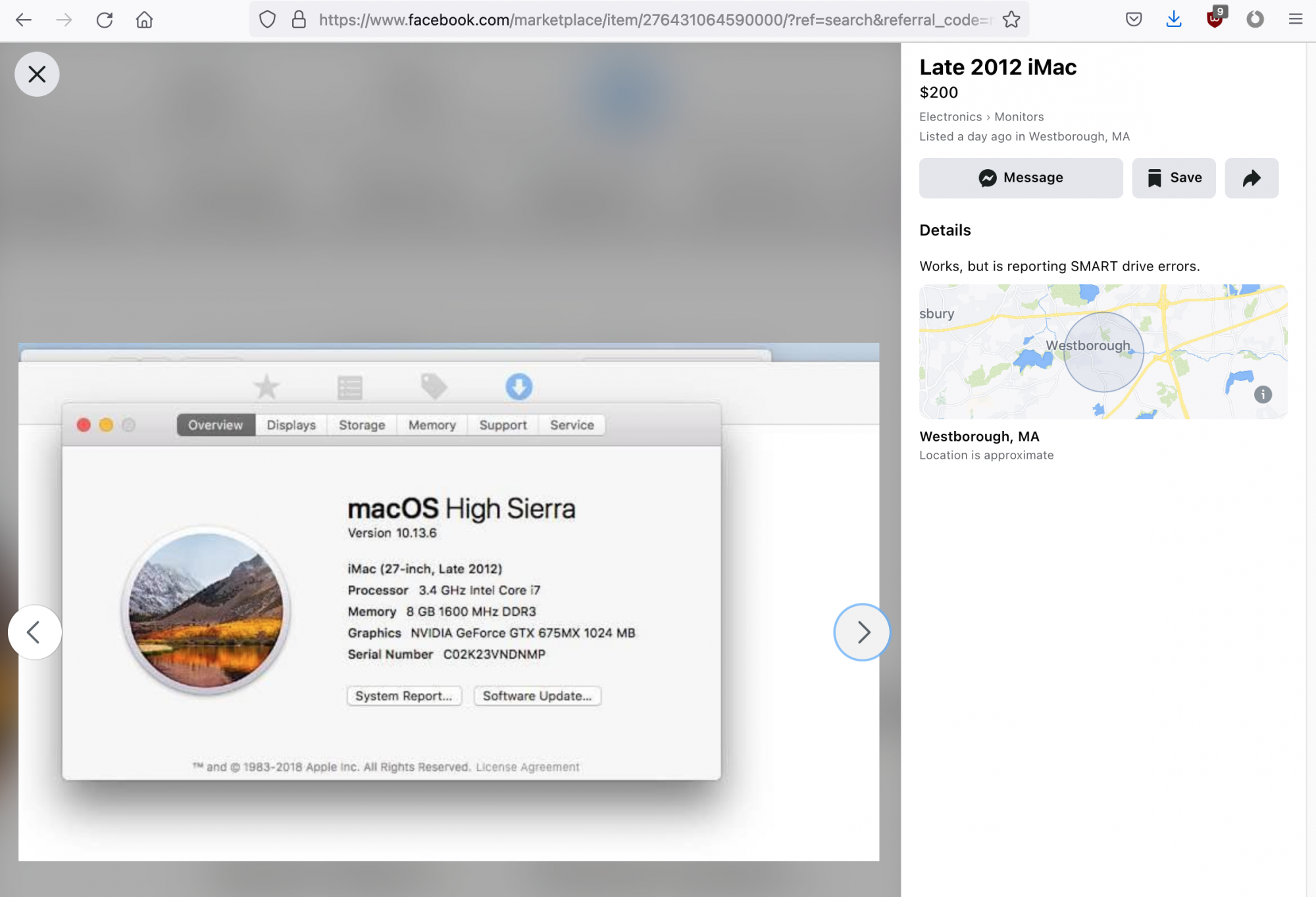Go back to previous browser page

click(24, 20)
